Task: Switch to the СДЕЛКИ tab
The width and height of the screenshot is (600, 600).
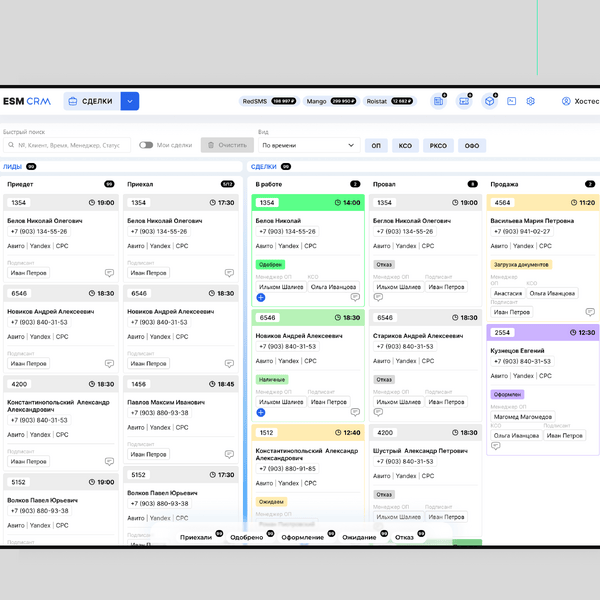Action: click(264, 166)
